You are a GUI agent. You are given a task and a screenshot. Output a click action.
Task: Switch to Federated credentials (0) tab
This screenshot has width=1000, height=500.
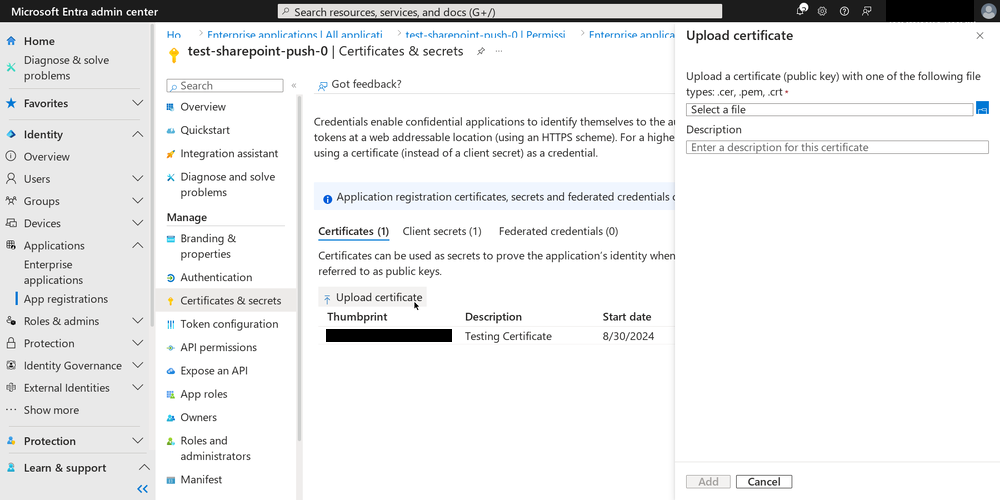558,232
